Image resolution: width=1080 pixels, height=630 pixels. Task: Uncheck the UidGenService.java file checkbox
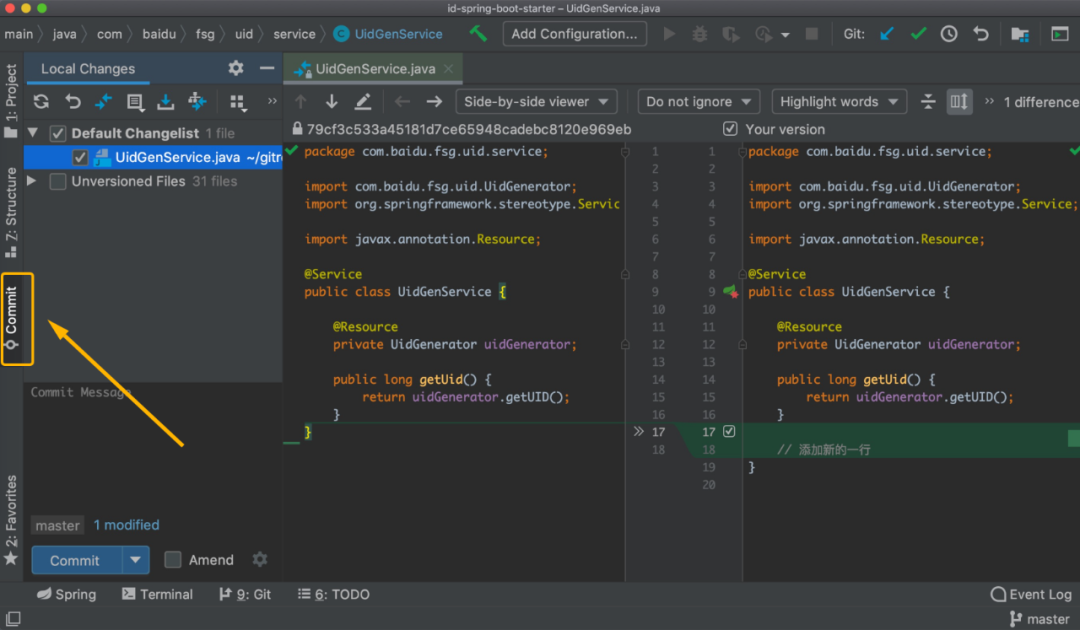tap(80, 157)
